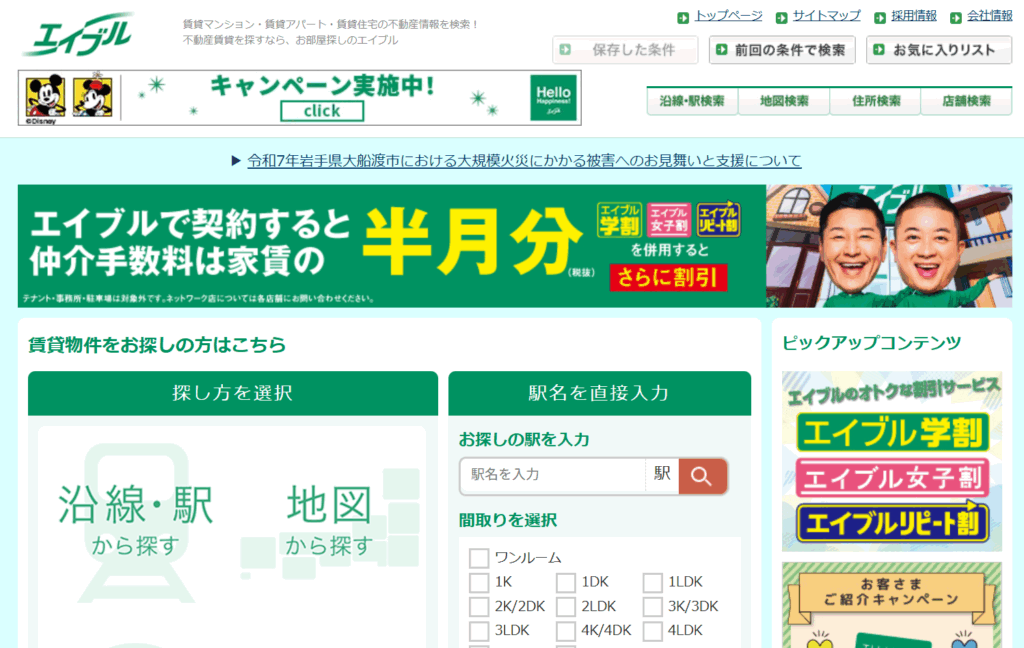Click the sidebar エイブル女子割 banner

[892, 478]
